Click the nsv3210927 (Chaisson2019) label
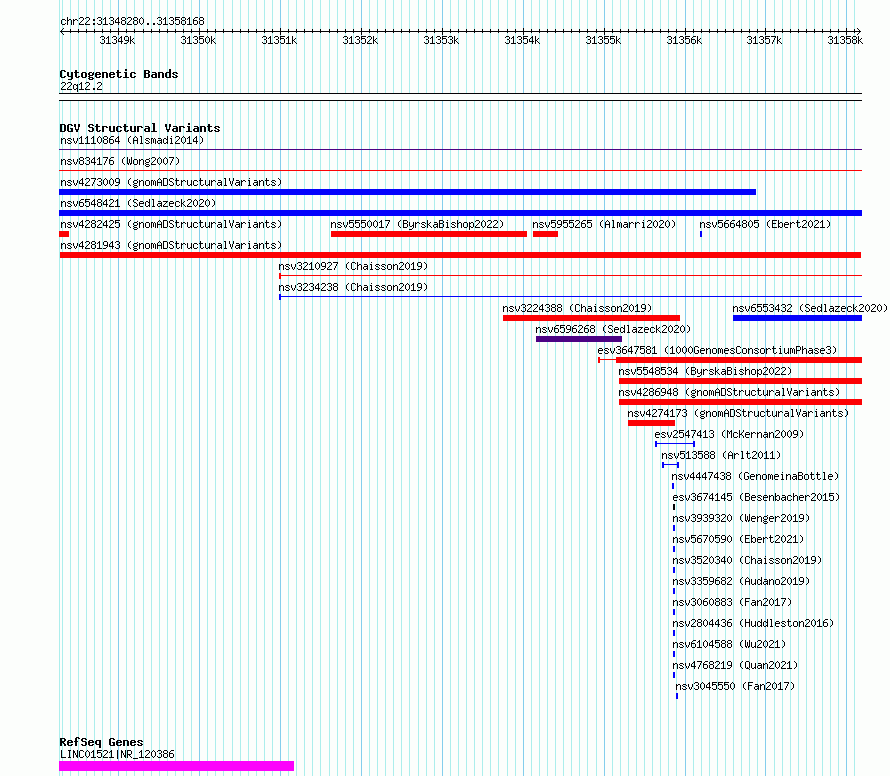 tap(353, 266)
